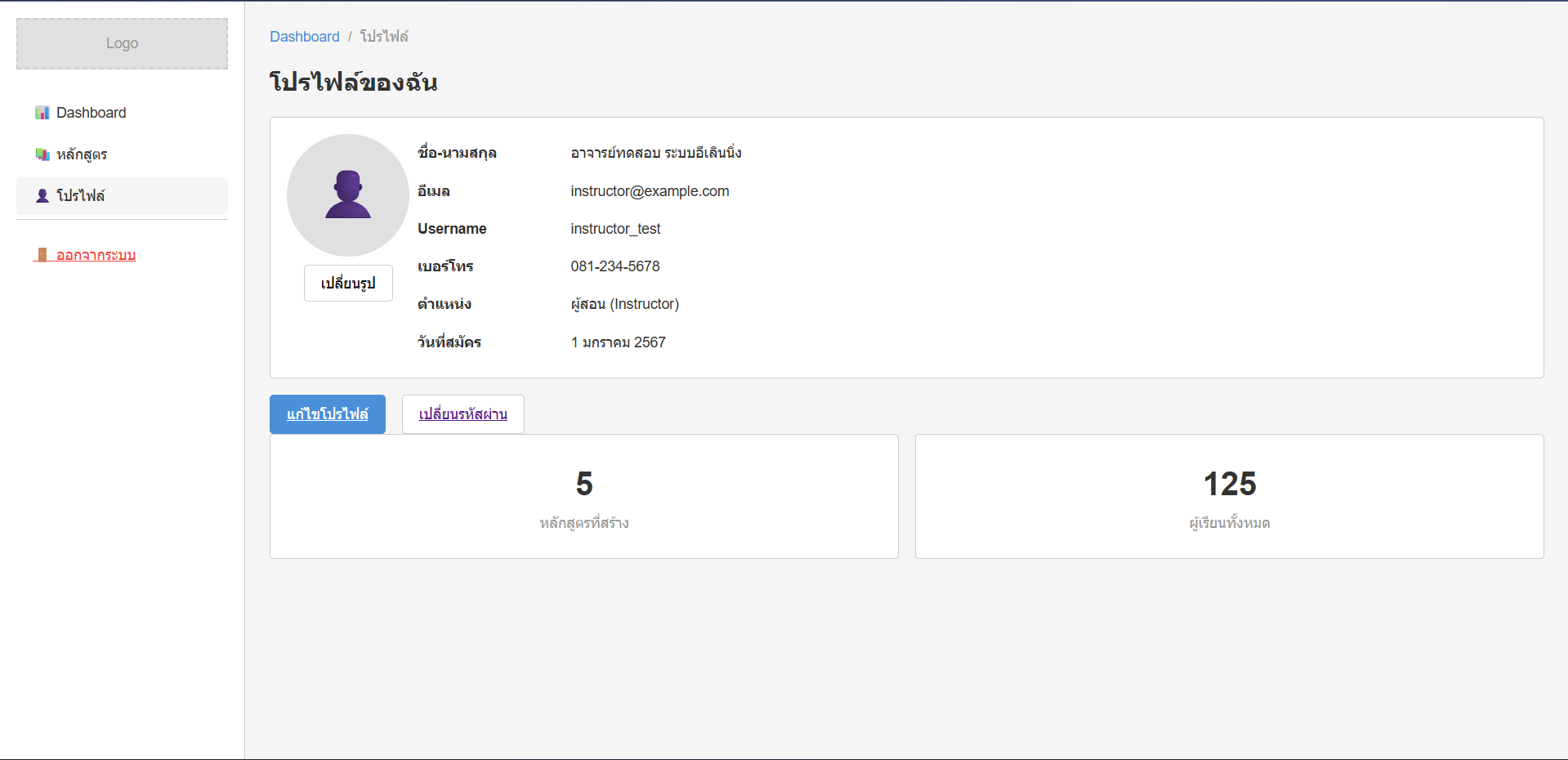The image size is (1568, 760).
Task: Click the books icon beside หลักสูตร
Action: [42, 154]
